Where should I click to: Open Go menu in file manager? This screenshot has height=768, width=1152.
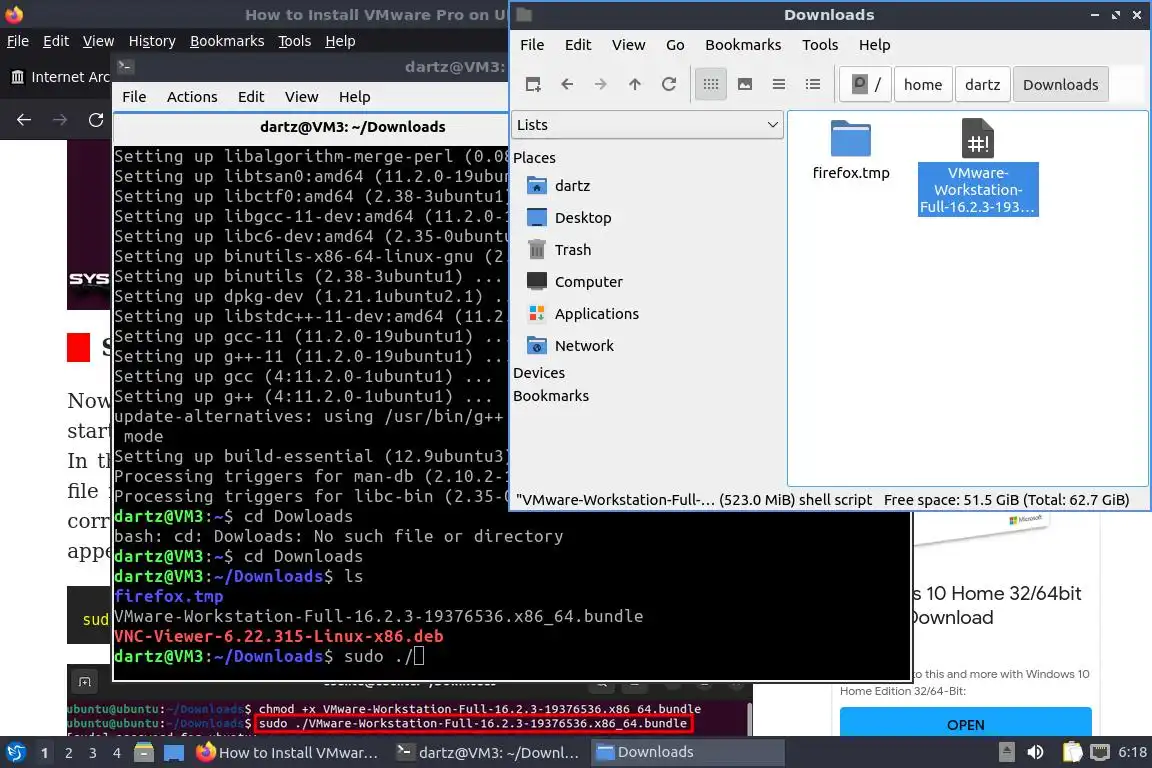click(674, 45)
